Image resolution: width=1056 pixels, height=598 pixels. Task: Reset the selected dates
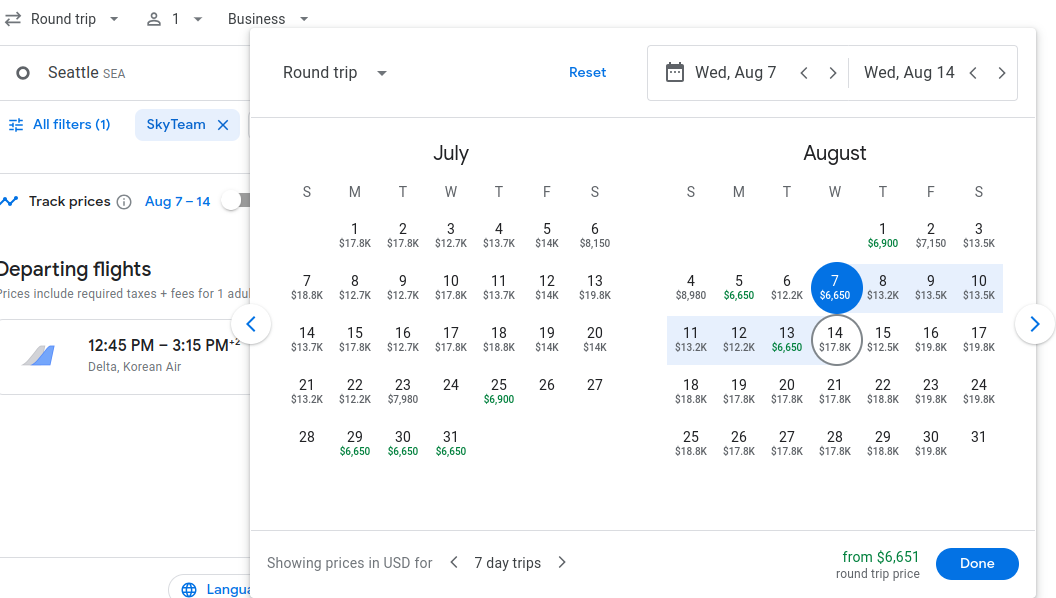click(587, 73)
